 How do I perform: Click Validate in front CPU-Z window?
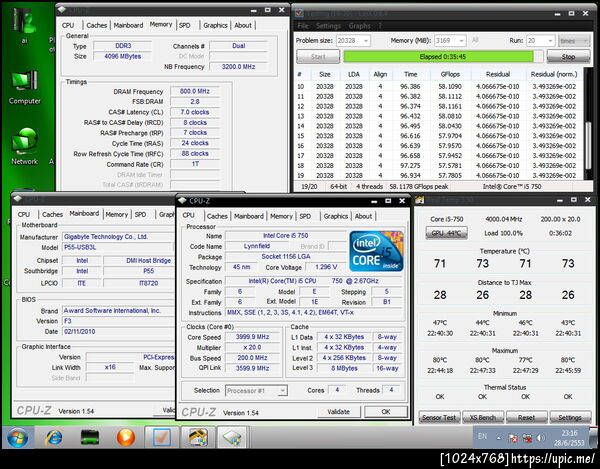(x=339, y=412)
